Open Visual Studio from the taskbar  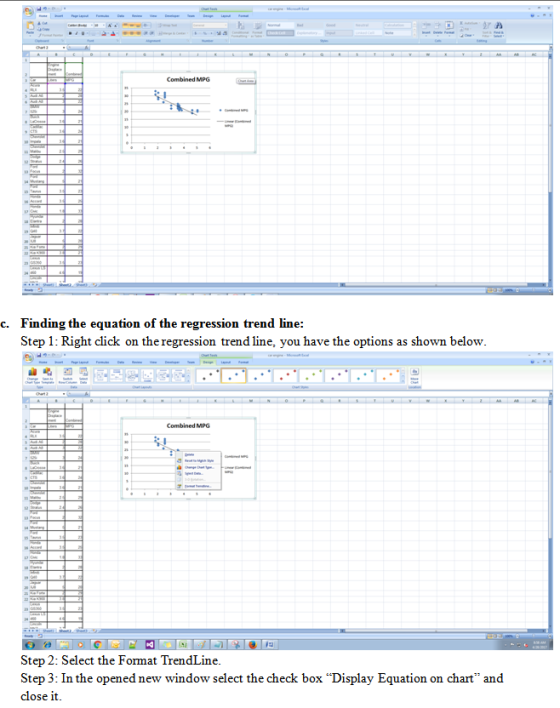point(150,644)
